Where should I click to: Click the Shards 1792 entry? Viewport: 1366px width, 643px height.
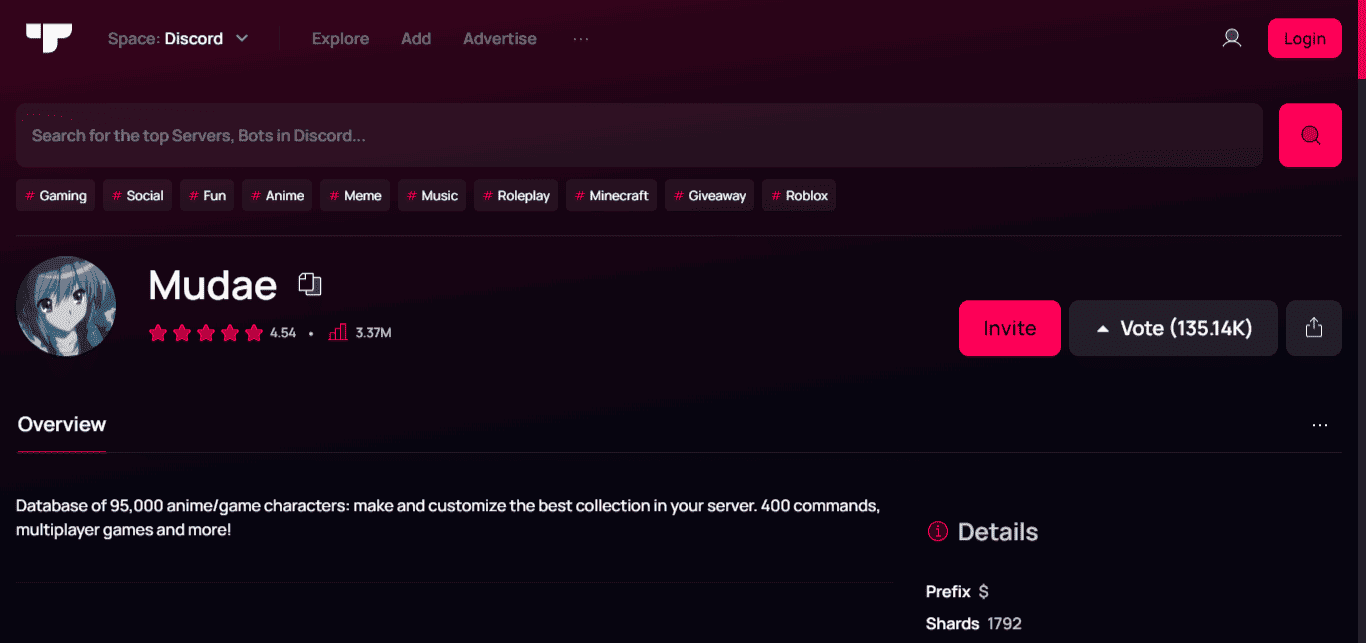(974, 624)
